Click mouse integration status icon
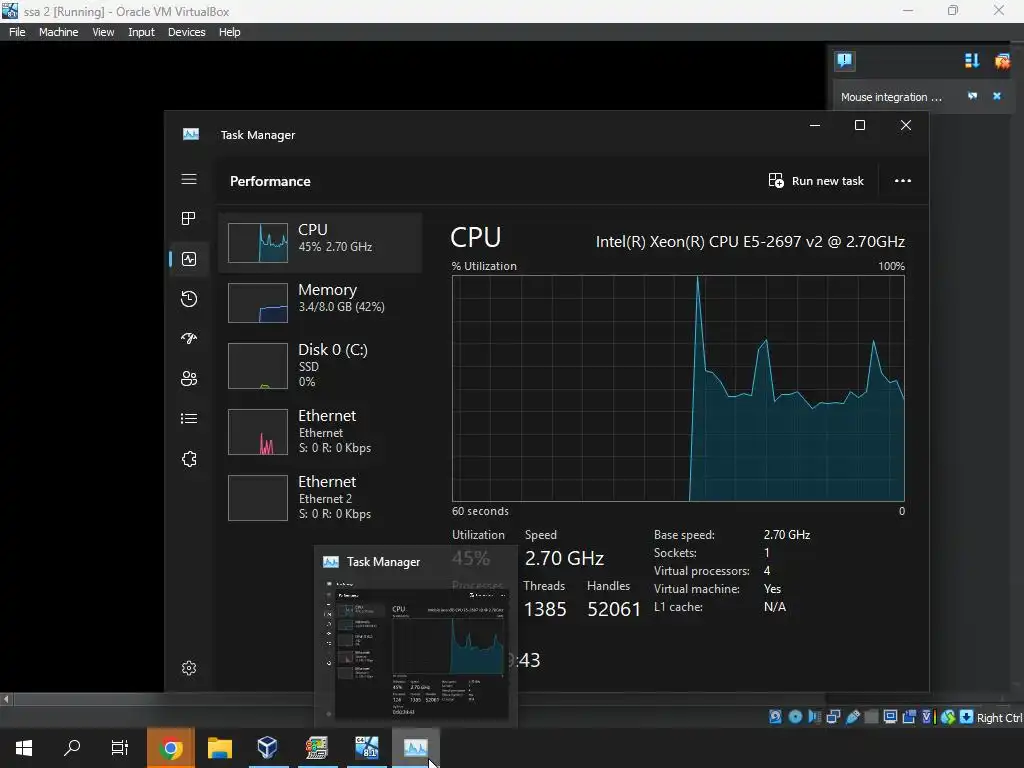Screen dimensions: 1024x768 point(948,716)
